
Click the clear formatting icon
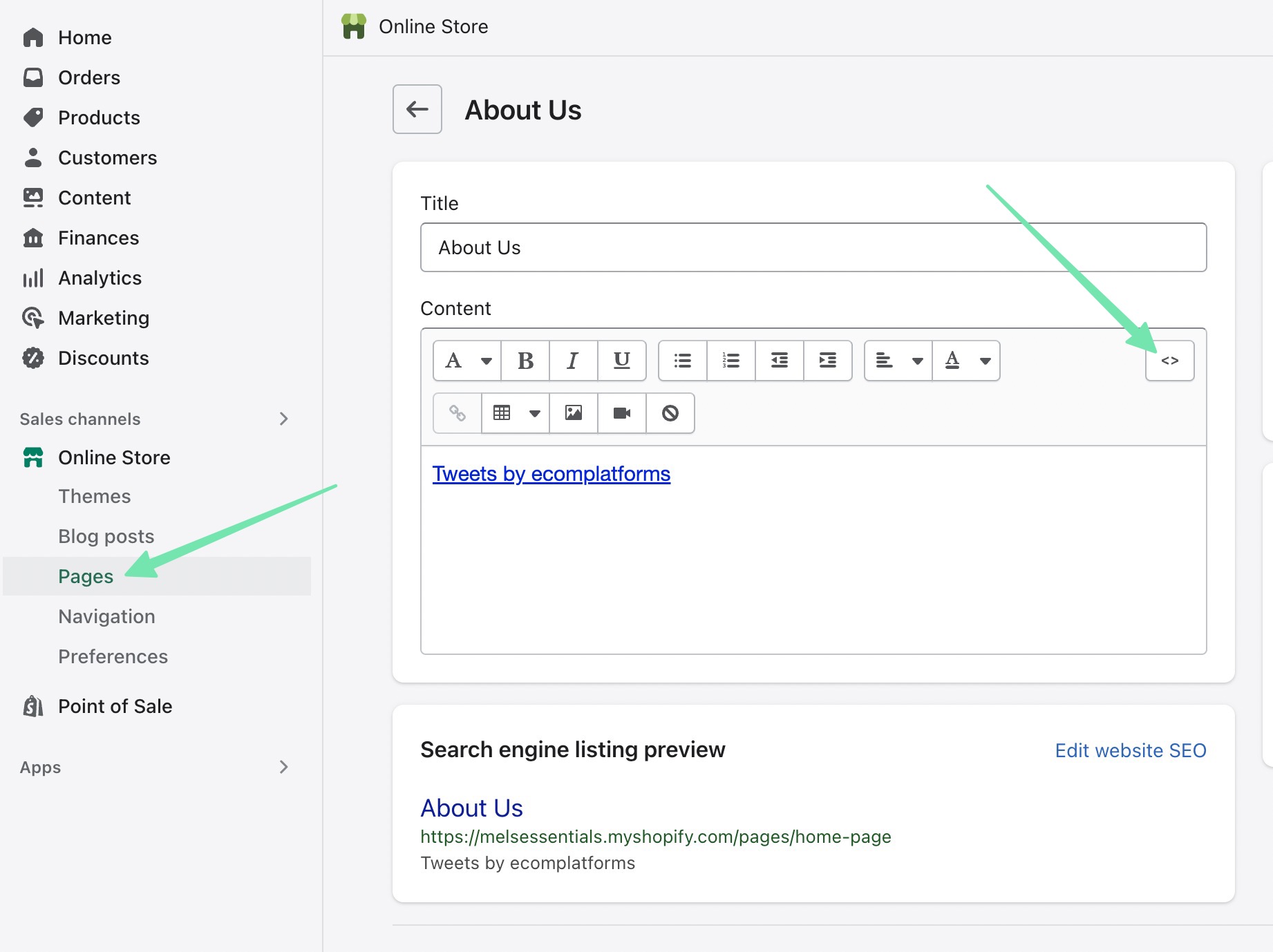pyautogui.click(x=670, y=413)
